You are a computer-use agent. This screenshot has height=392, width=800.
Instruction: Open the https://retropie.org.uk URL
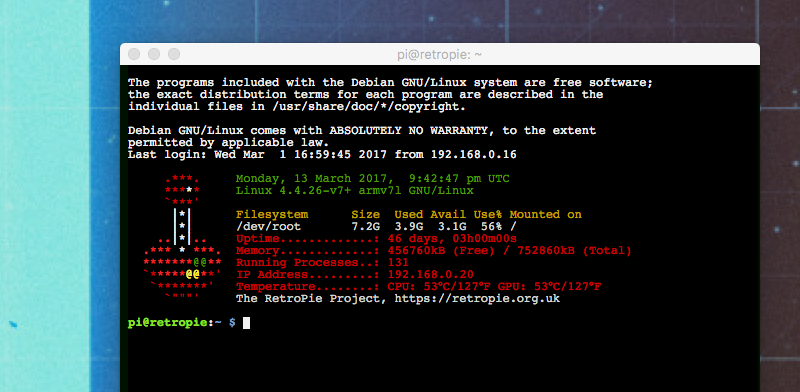pyautogui.click(x=477, y=299)
